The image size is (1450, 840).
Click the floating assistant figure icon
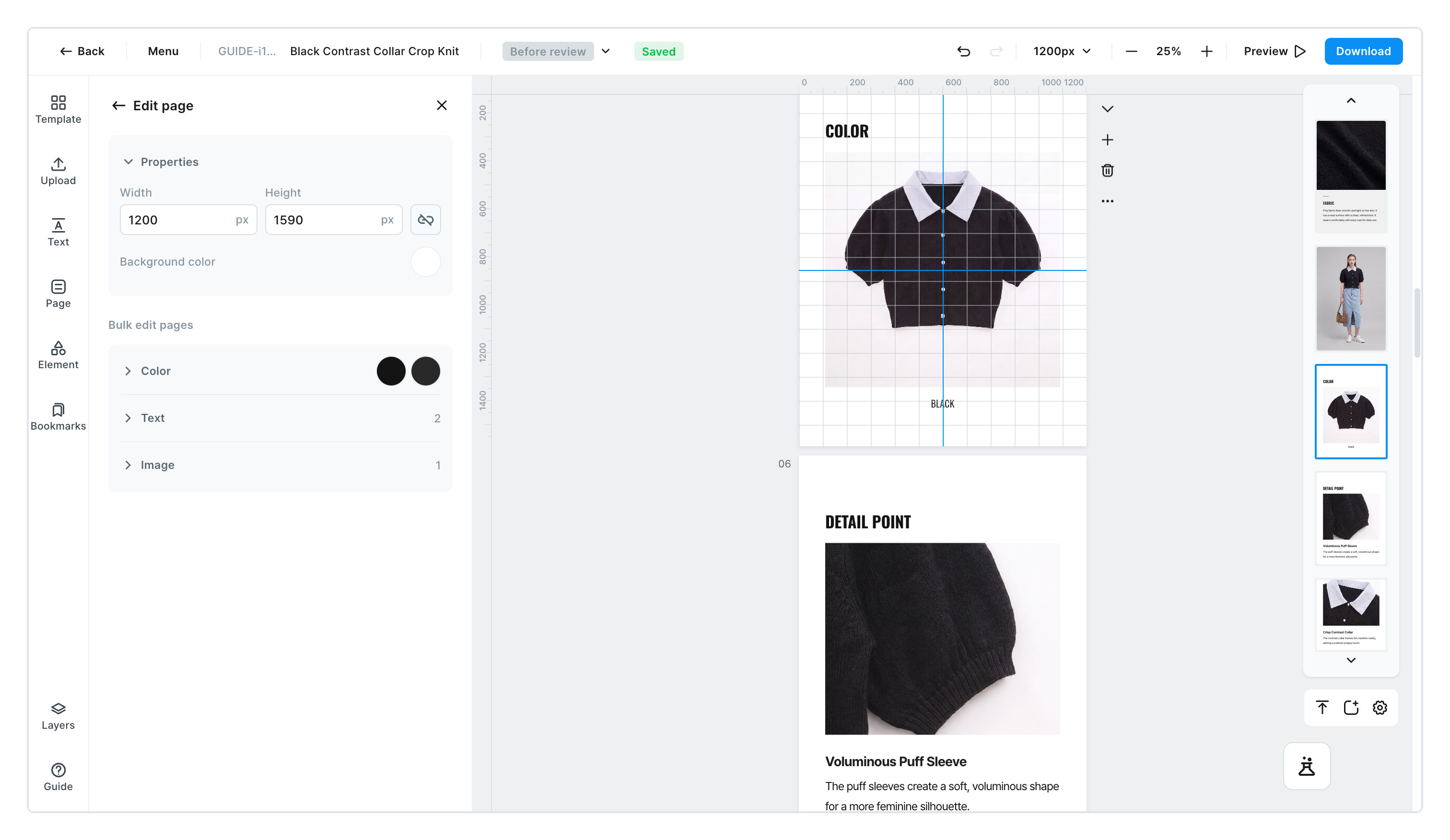tap(1307, 766)
